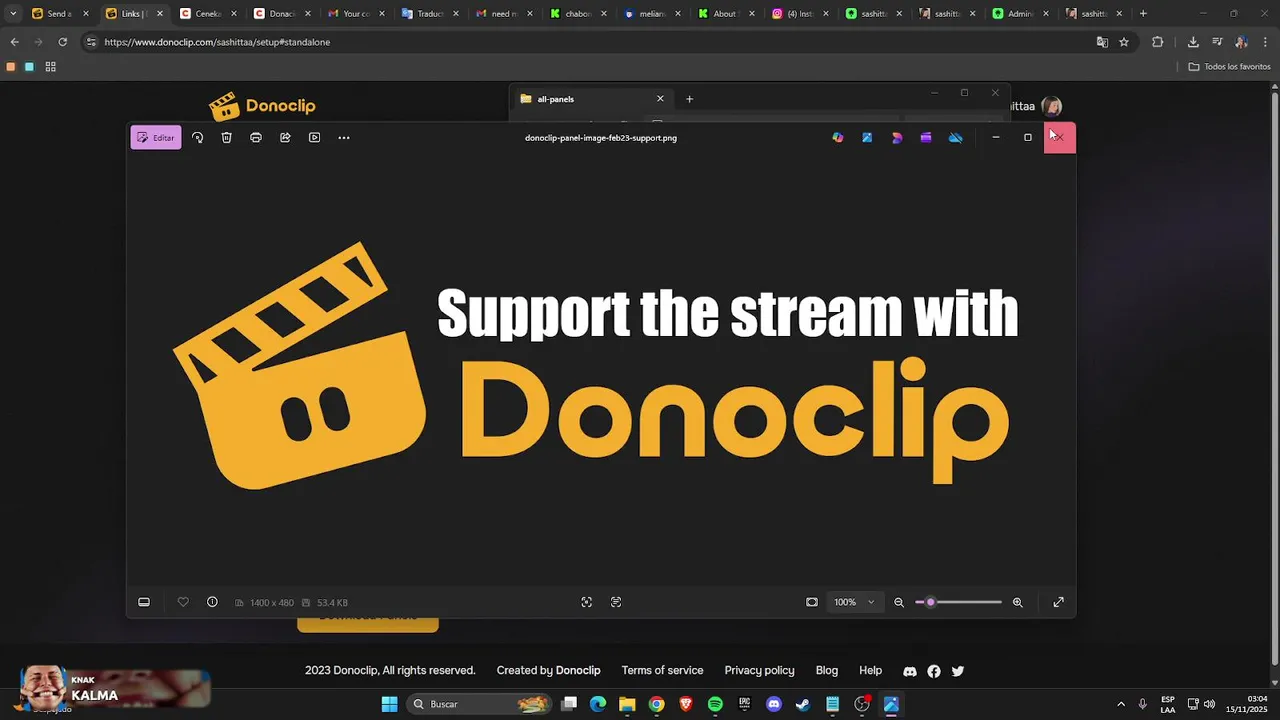The image size is (1280, 720).
Task: Open the browser tab search dropdown
Action: (x=13, y=14)
